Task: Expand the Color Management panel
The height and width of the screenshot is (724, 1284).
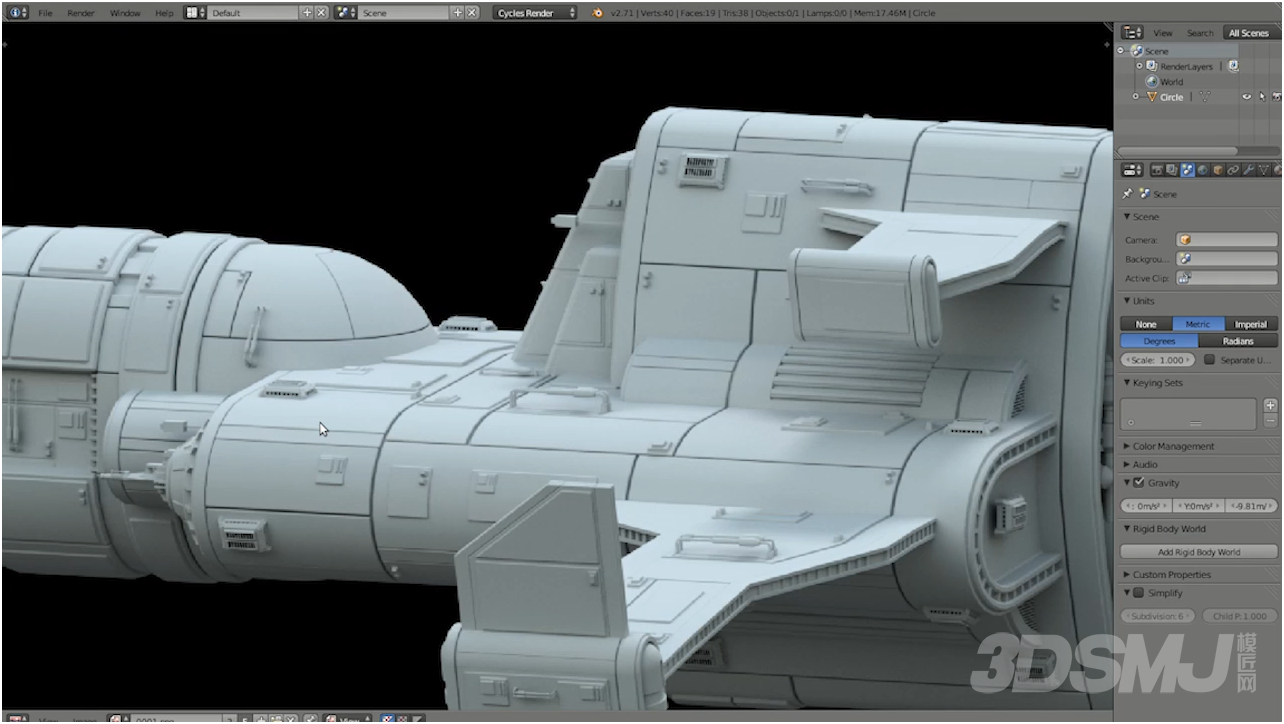Action: click(x=1127, y=446)
